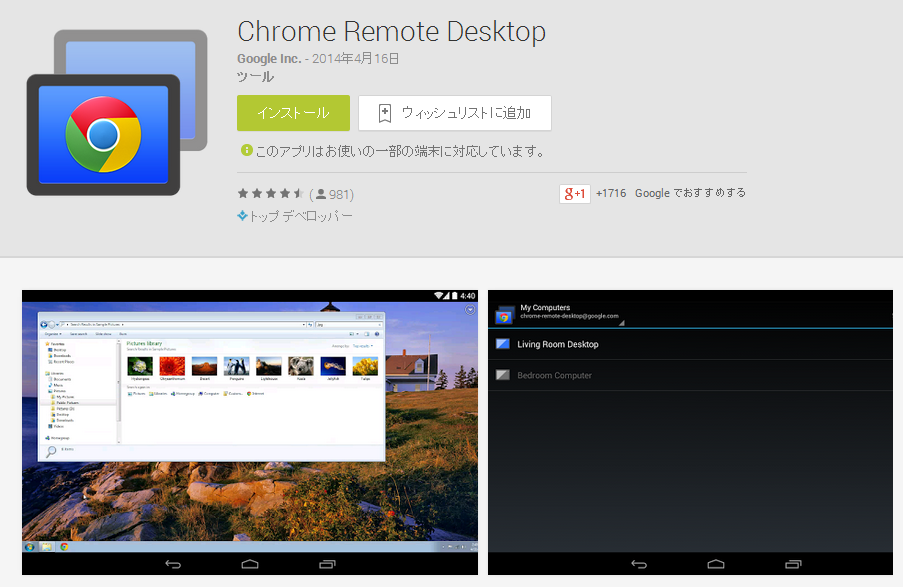Screen dimensions: 903x587
Task: Tap Android back icon in first screenshot
Action: coord(173,564)
